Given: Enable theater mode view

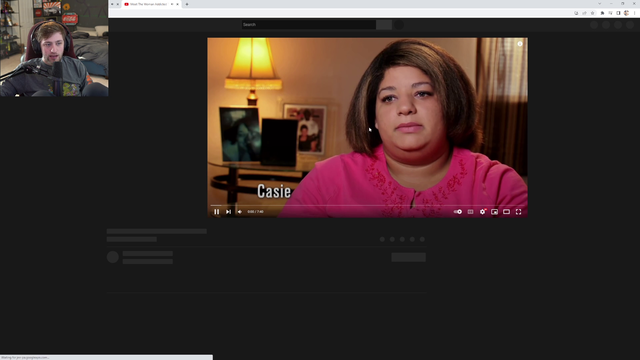Looking at the screenshot, I should click(506, 212).
